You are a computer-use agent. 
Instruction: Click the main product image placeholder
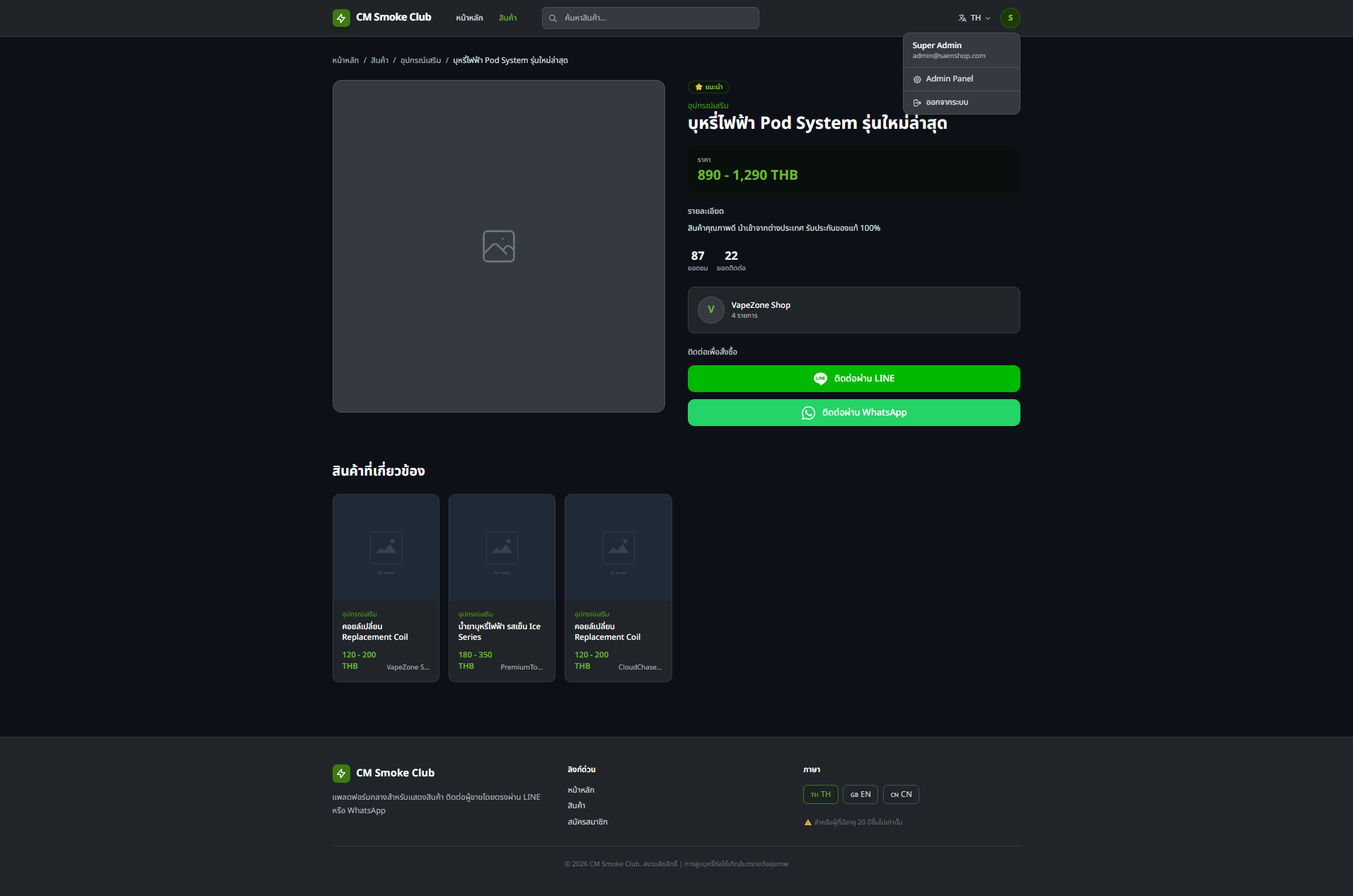coord(499,246)
